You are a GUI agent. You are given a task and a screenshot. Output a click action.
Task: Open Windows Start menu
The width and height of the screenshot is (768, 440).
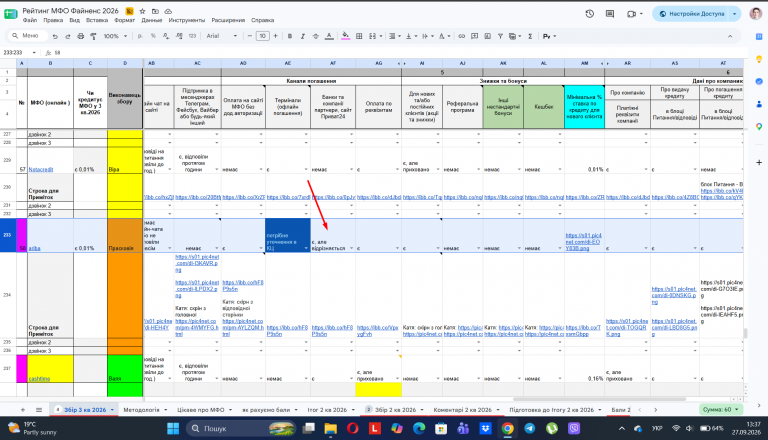[173, 428]
